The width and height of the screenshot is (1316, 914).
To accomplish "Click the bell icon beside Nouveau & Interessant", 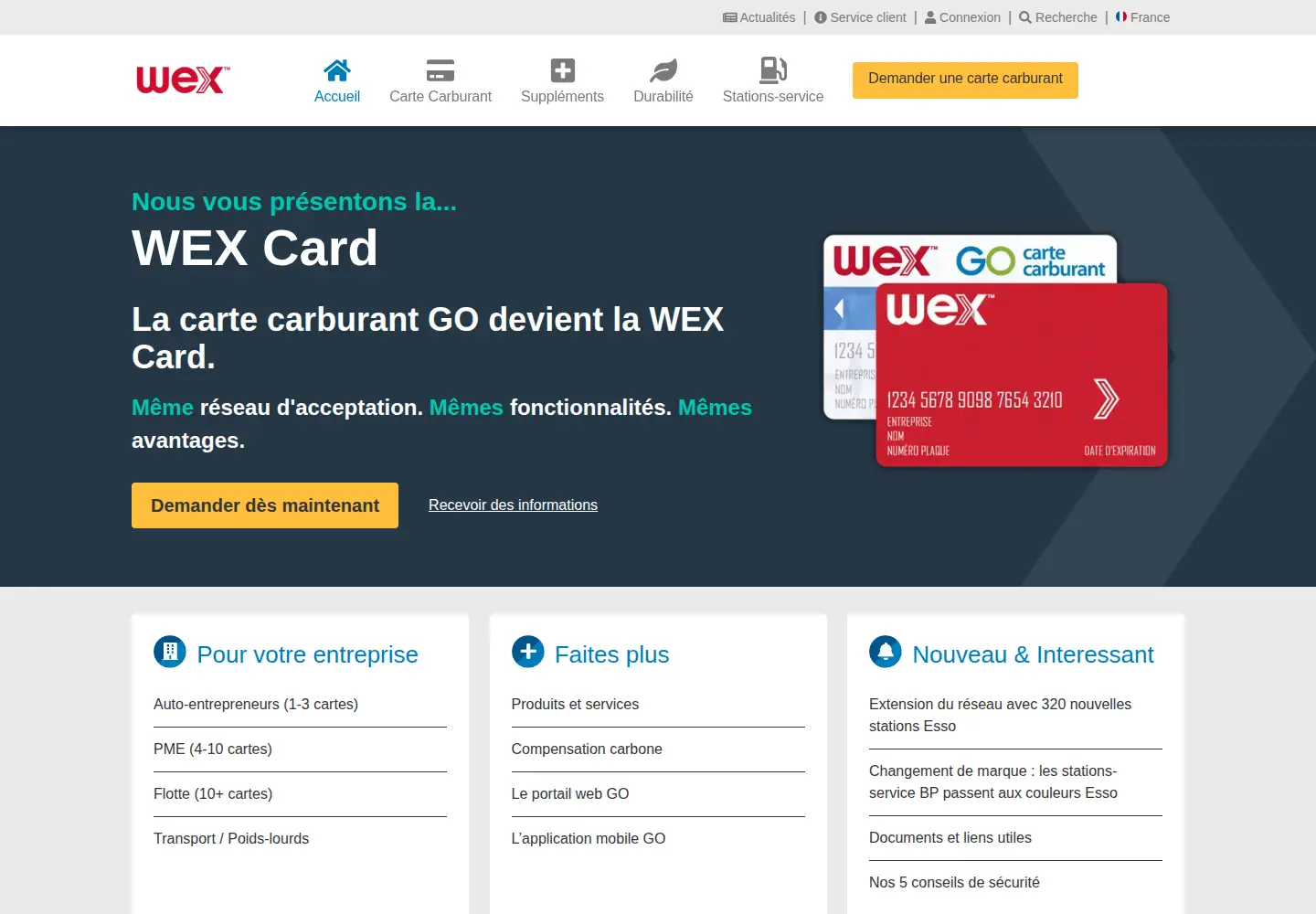I will 886,652.
